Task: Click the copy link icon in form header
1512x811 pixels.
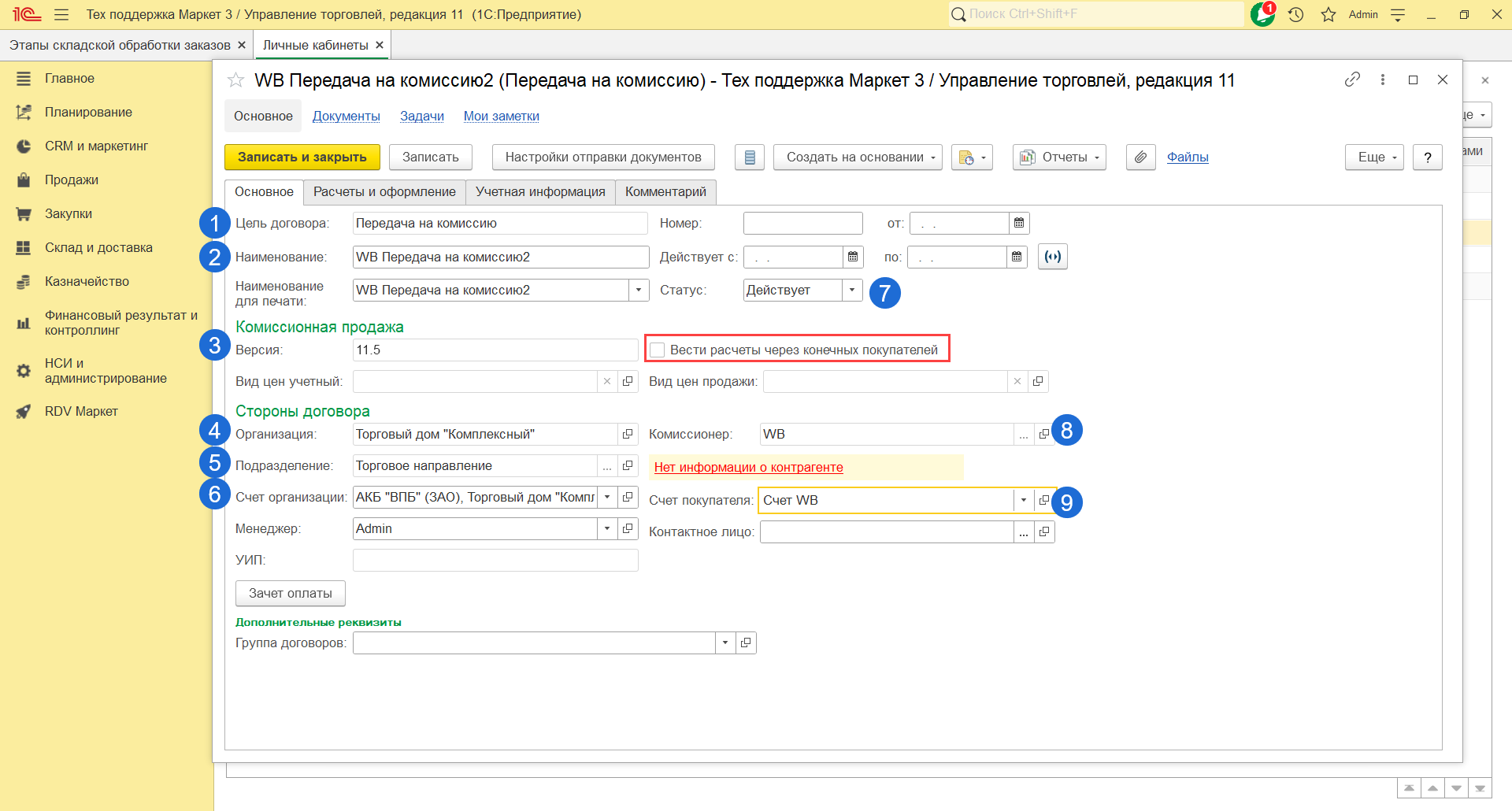Action: coord(1352,80)
